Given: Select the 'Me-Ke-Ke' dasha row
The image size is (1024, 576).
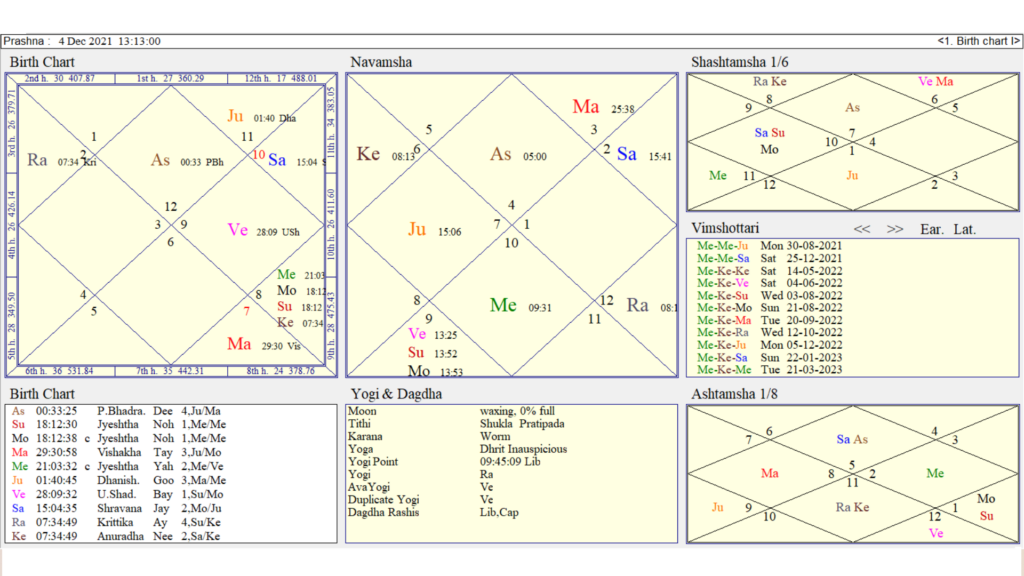Looking at the screenshot, I should 769,271.
